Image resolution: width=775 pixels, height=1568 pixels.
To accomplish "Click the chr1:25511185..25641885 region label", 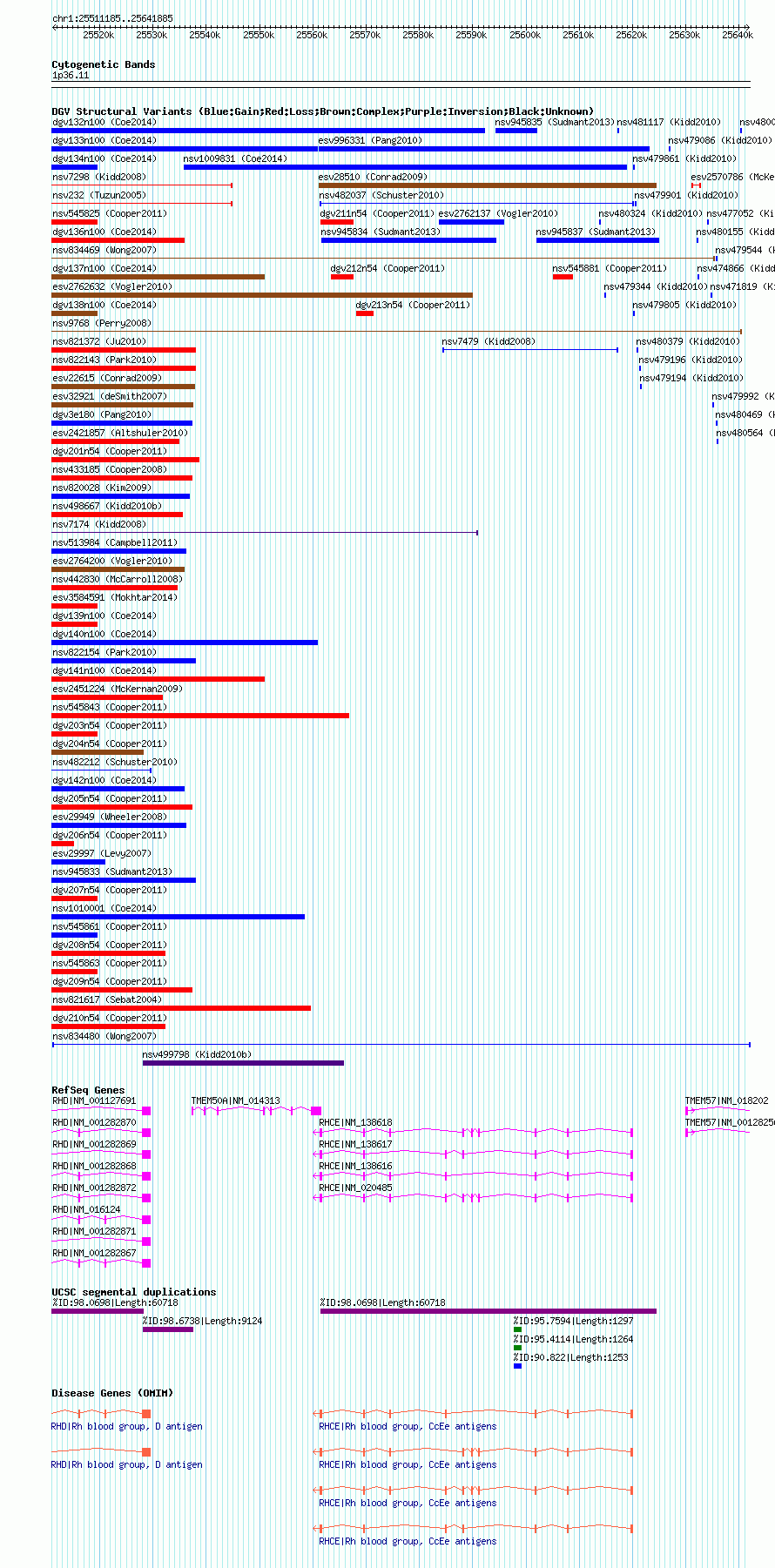I will pyautogui.click(x=112, y=18).
